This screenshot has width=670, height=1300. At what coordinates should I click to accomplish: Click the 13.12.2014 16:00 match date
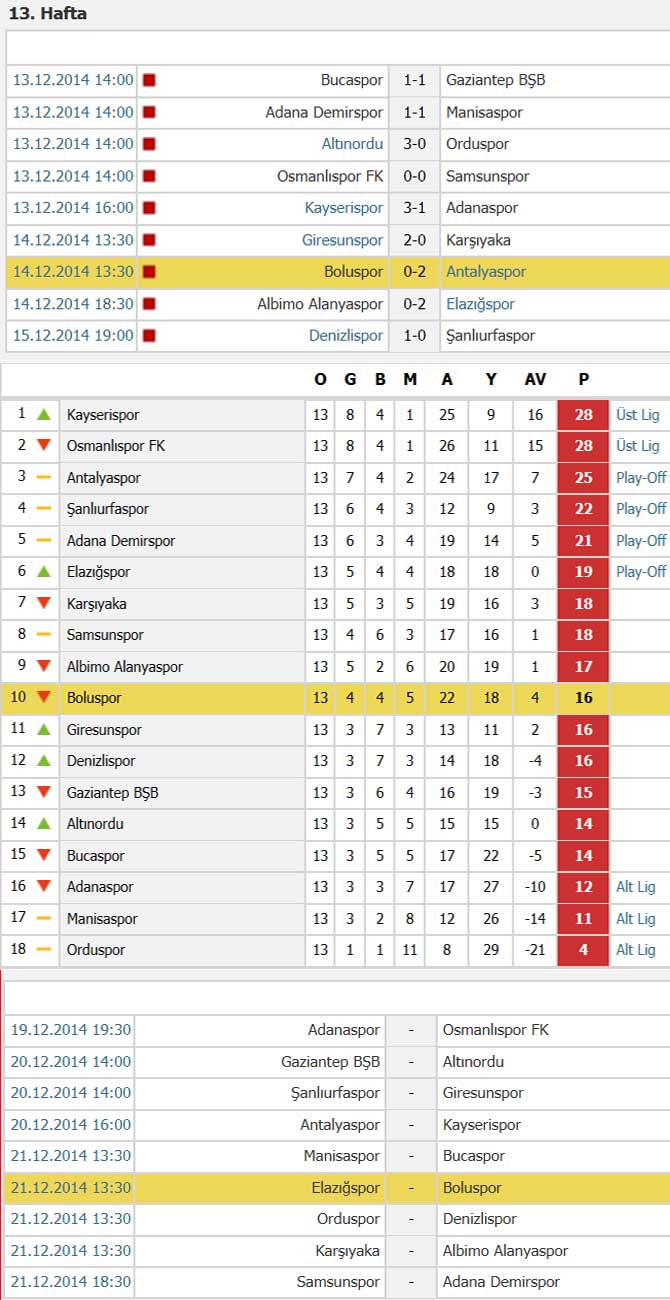click(73, 208)
